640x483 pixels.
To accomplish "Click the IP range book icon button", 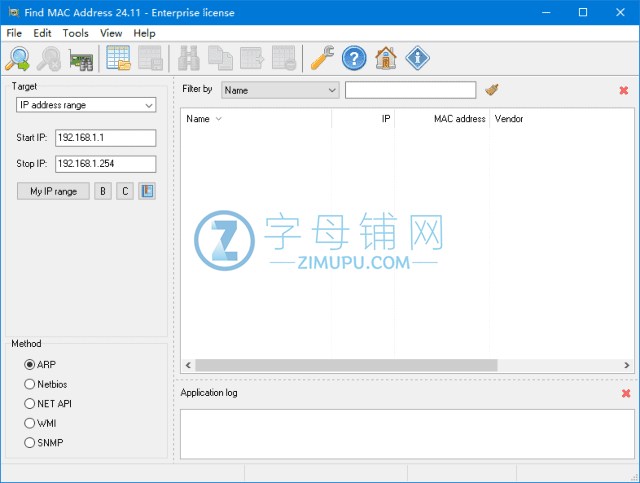I will pyautogui.click(x=147, y=191).
